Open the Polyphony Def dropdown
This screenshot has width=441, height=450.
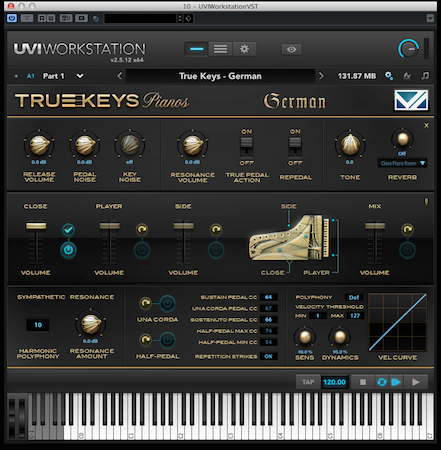[x=354, y=297]
